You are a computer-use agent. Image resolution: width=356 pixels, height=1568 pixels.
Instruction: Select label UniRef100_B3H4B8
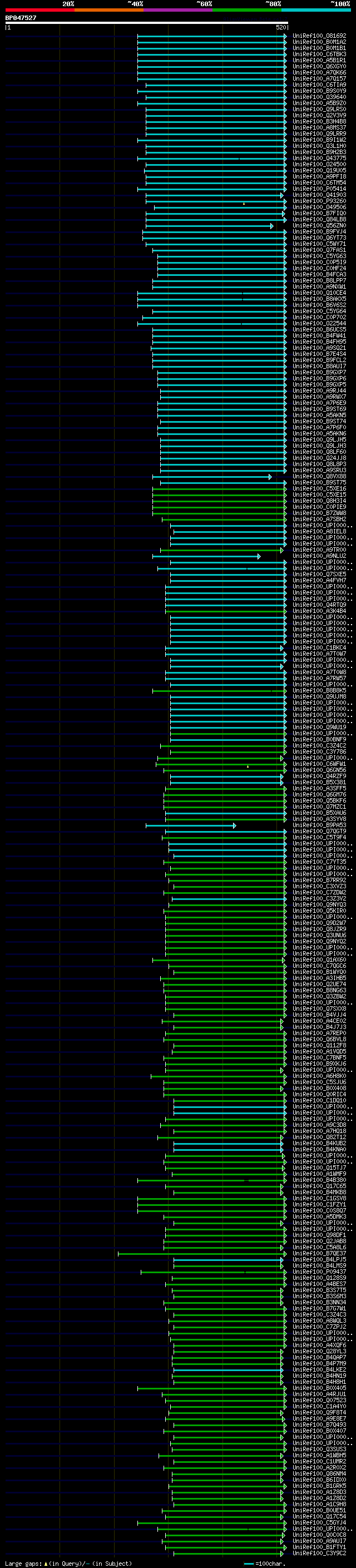319,122
